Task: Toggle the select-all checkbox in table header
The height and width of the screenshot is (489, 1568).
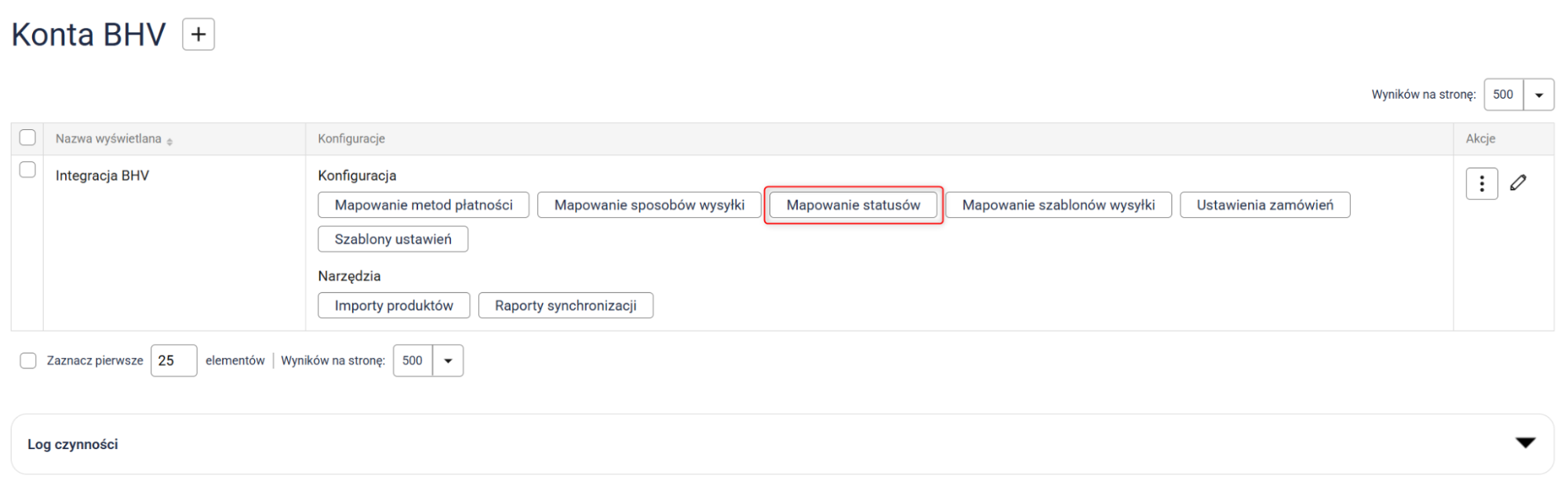Action: pyautogui.click(x=27, y=138)
